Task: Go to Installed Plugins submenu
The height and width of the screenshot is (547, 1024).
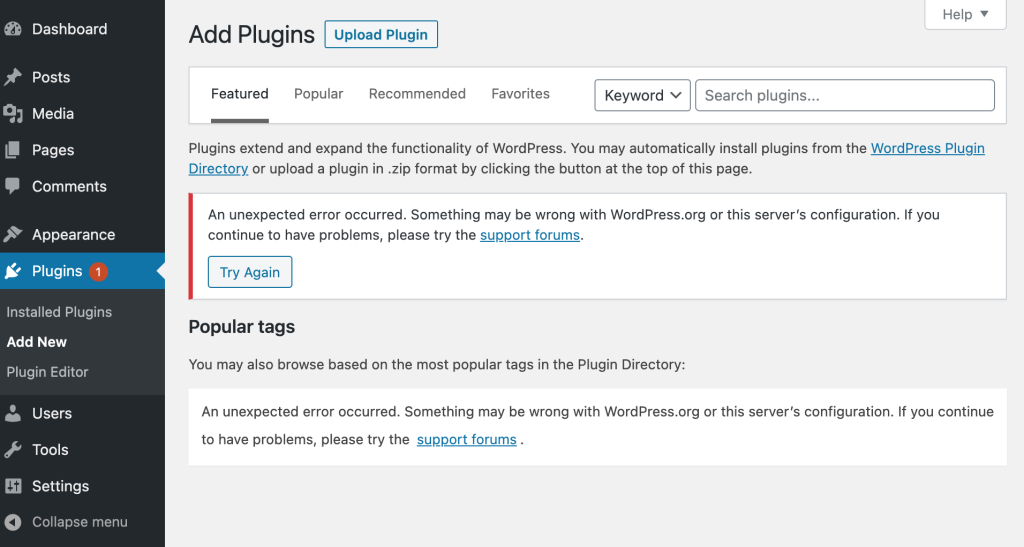Action: click(59, 312)
